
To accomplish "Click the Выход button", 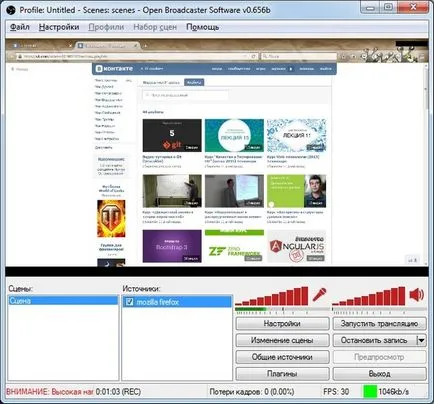I will click(379, 374).
